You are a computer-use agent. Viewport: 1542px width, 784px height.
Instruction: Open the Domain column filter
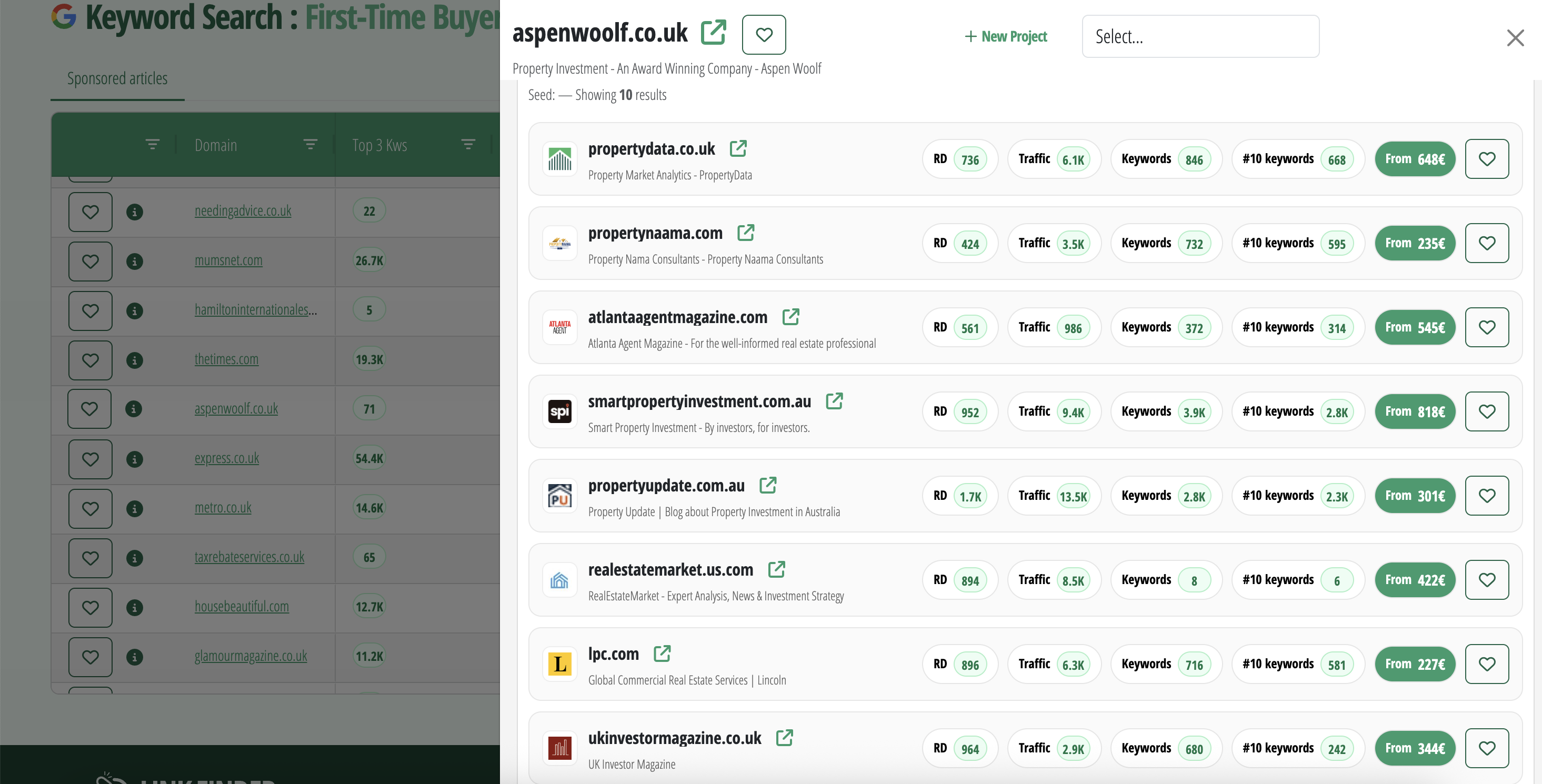point(310,144)
